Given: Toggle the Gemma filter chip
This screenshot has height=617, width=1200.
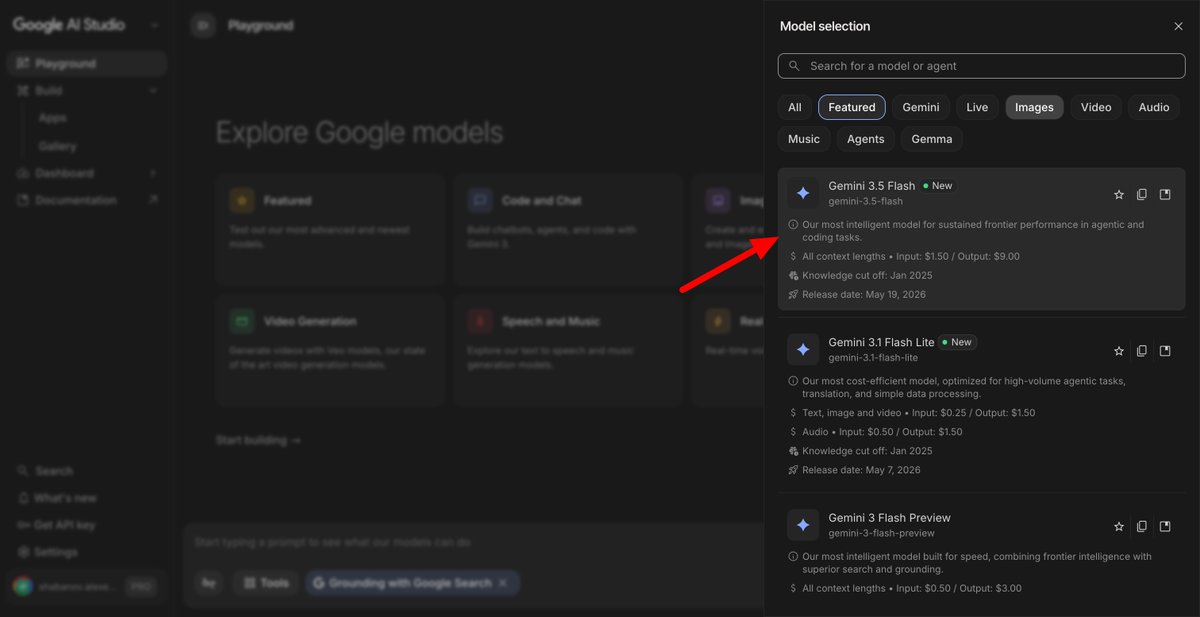Looking at the screenshot, I should (932, 139).
